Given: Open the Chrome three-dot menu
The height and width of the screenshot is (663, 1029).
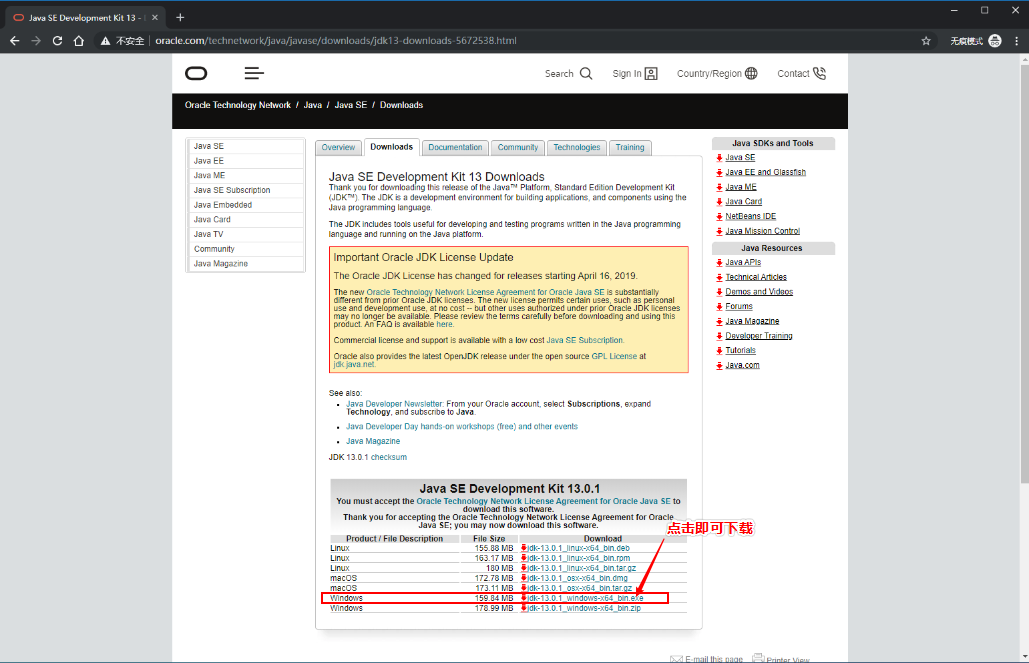Looking at the screenshot, I should 1016,41.
